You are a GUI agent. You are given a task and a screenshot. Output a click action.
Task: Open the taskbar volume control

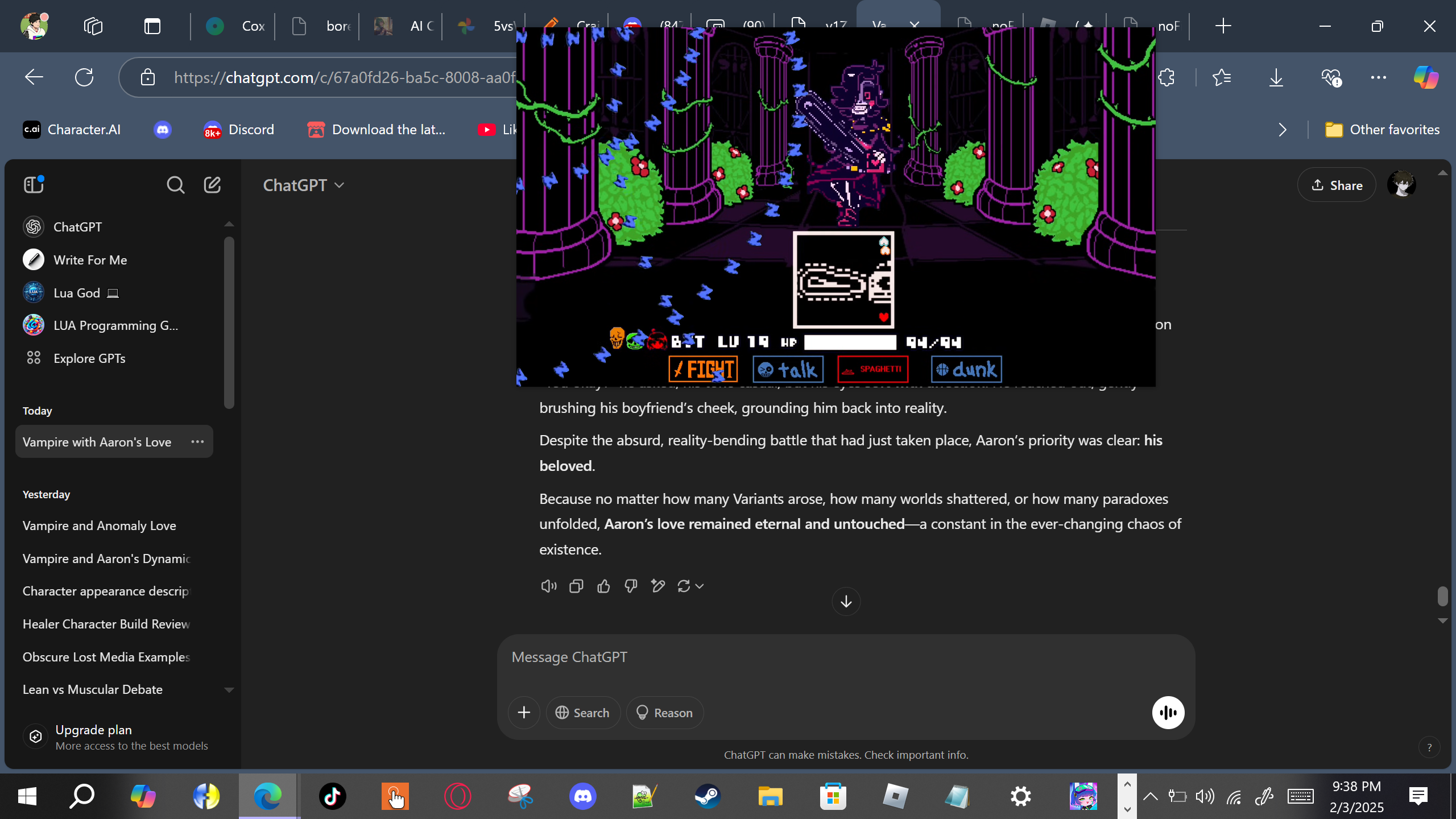pos(1205,796)
